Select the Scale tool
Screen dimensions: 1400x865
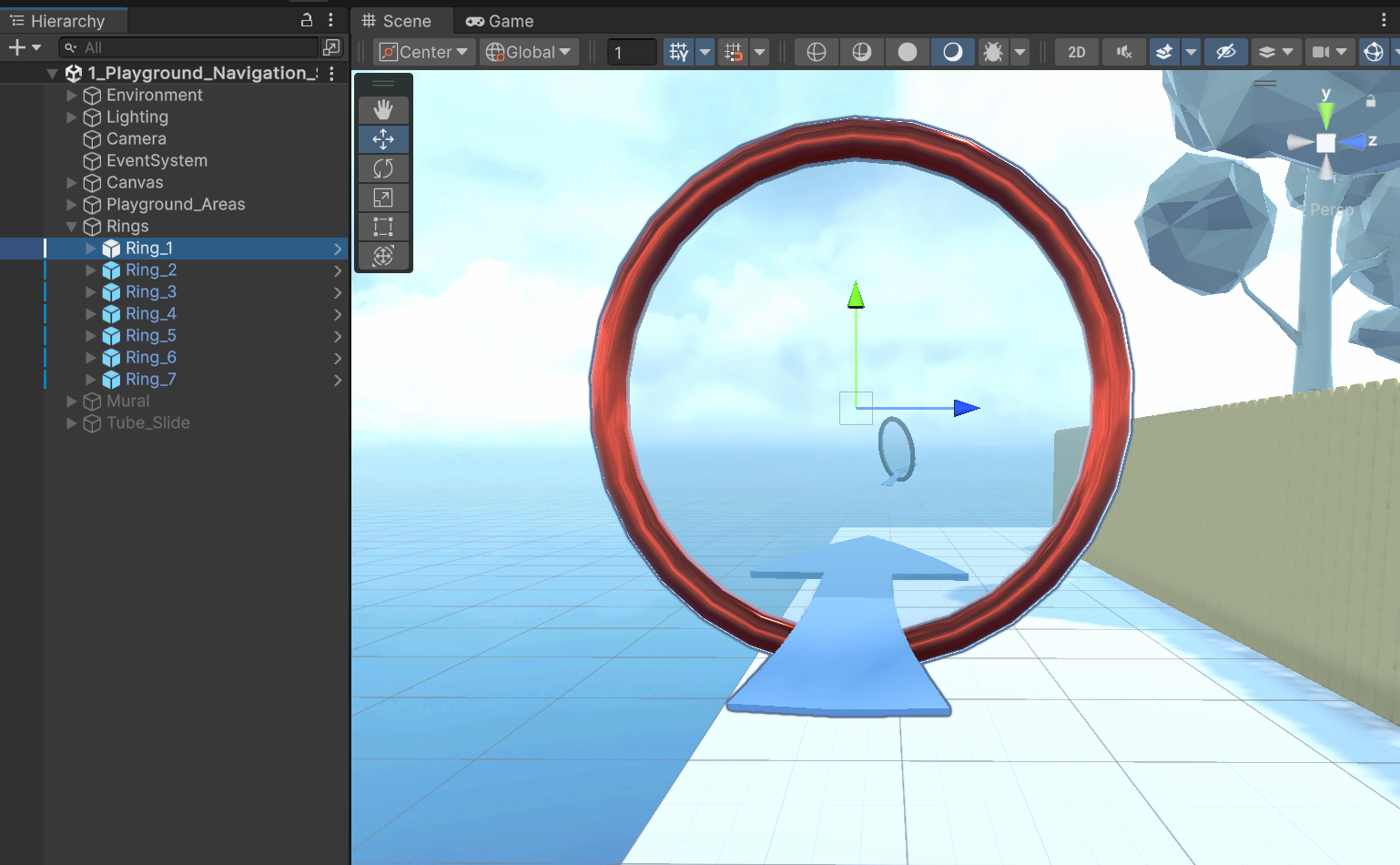(x=383, y=198)
